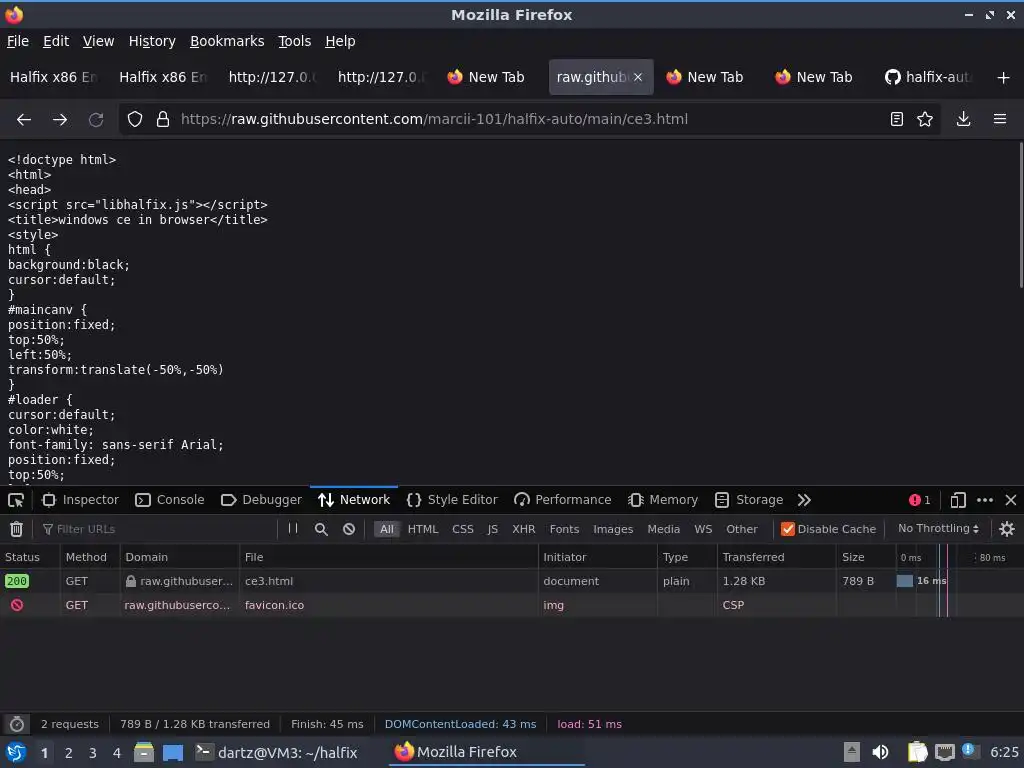Viewport: 1024px width, 768px height.
Task: Open the Bookmarks menu
Action: pos(227,41)
